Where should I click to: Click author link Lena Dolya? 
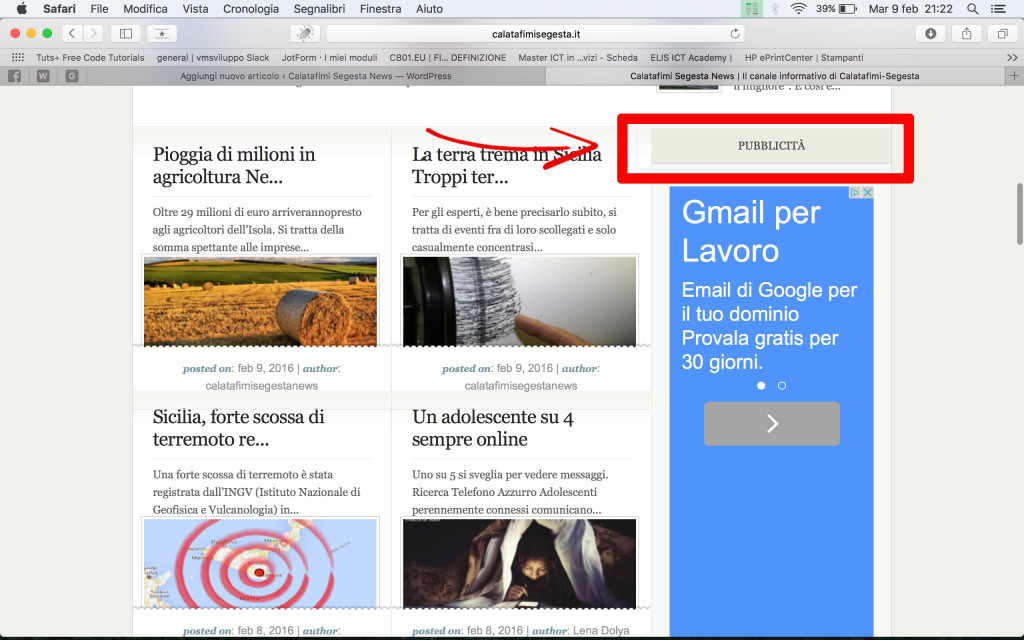[601, 630]
